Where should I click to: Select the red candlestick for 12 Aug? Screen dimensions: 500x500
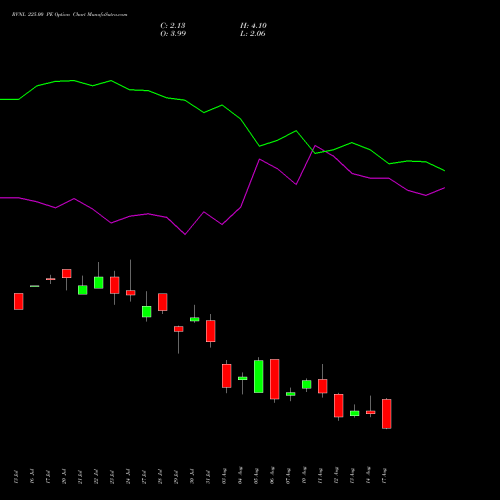click(x=339, y=406)
